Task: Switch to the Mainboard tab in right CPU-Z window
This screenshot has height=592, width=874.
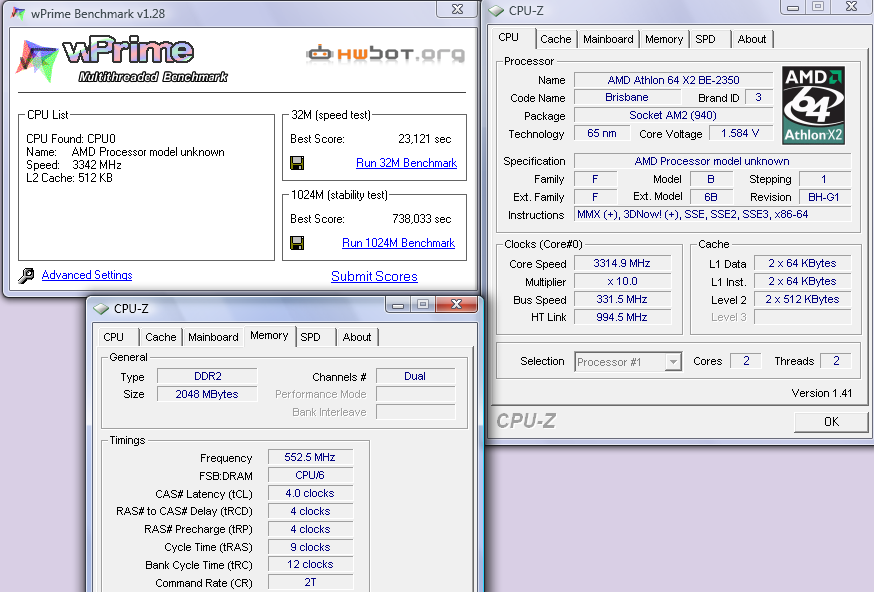Action: [x=608, y=39]
